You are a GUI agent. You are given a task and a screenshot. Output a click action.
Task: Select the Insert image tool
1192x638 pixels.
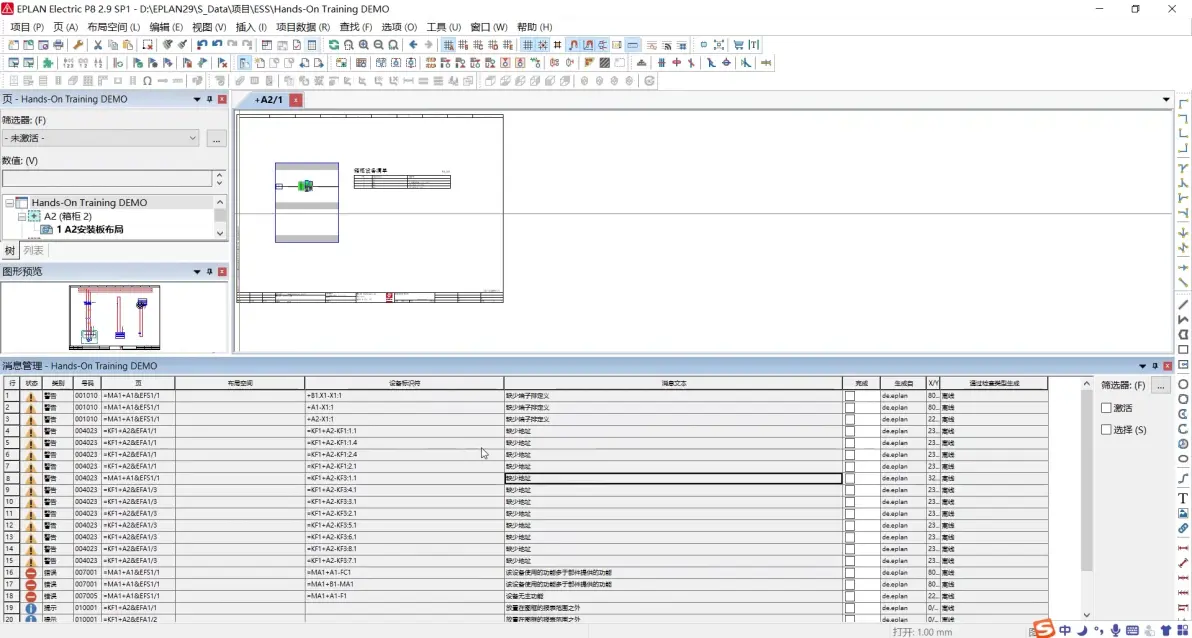[x=1183, y=513]
